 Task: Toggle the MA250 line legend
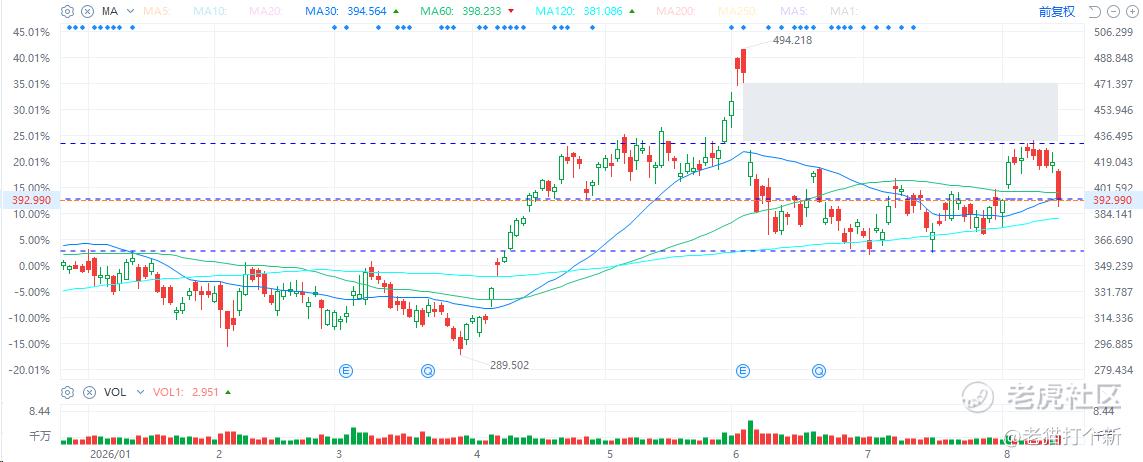[736, 12]
